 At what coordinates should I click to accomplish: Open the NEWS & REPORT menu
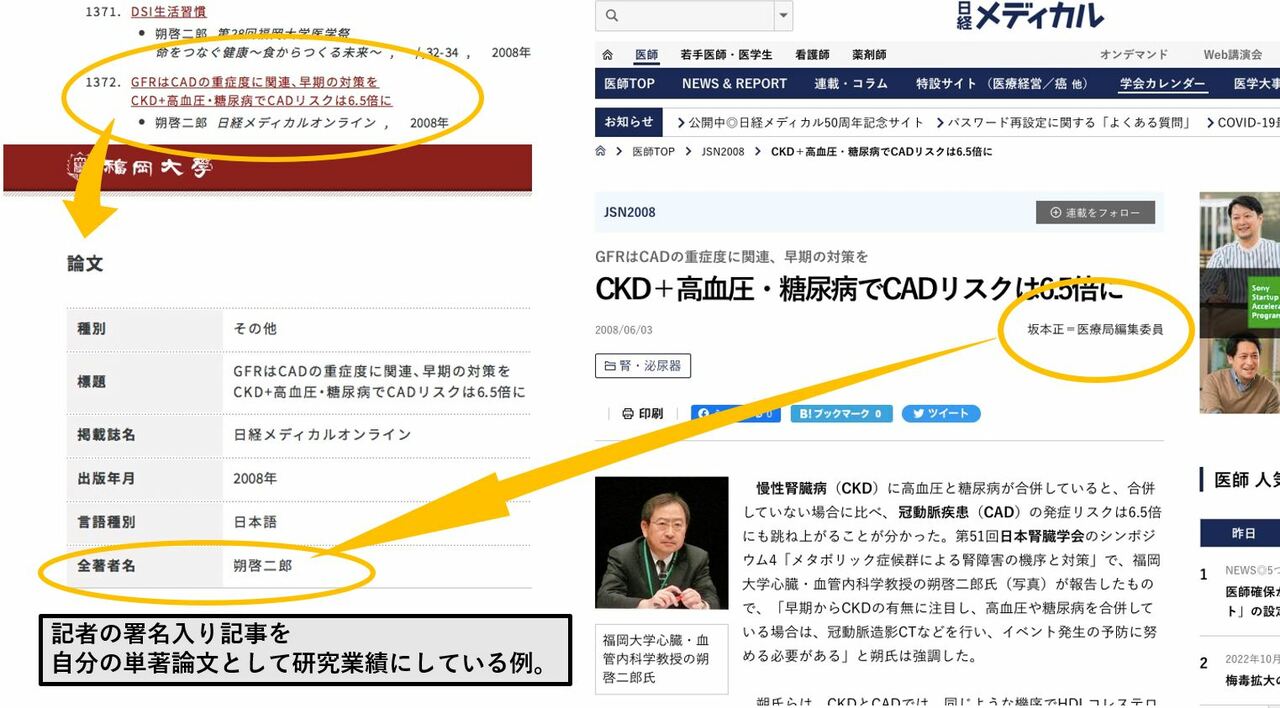[x=735, y=84]
